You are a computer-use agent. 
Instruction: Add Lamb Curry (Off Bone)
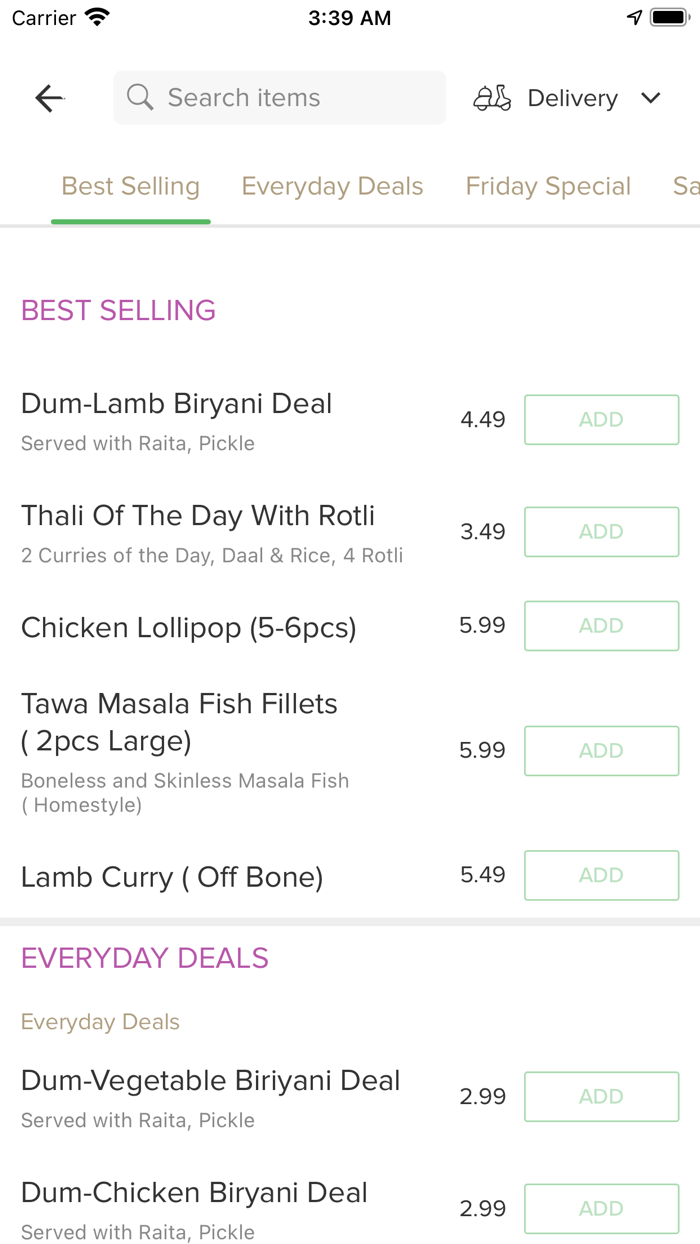(x=601, y=875)
